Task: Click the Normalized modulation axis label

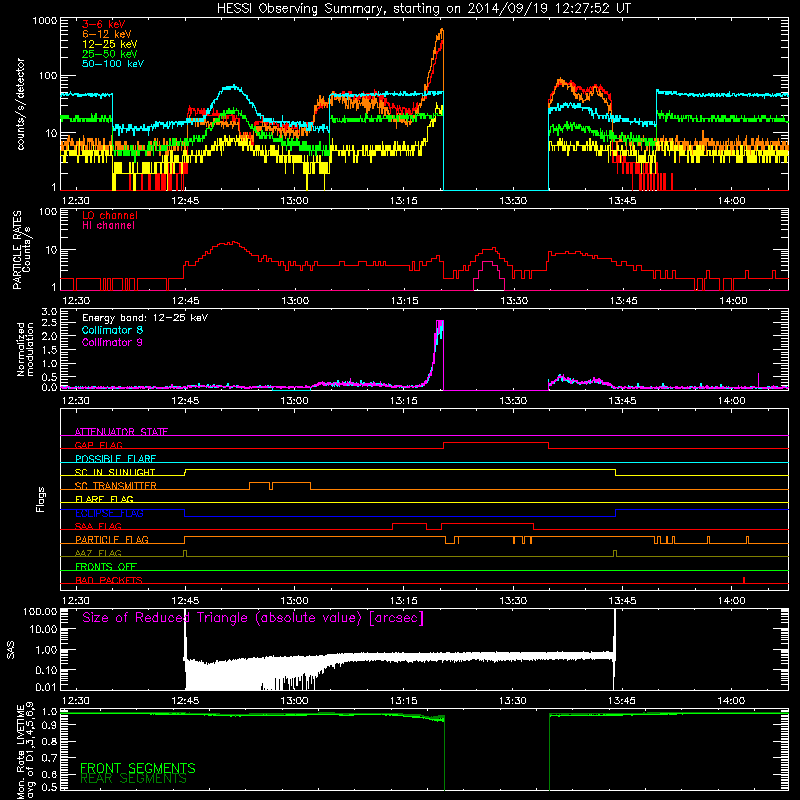Action: click(25, 349)
